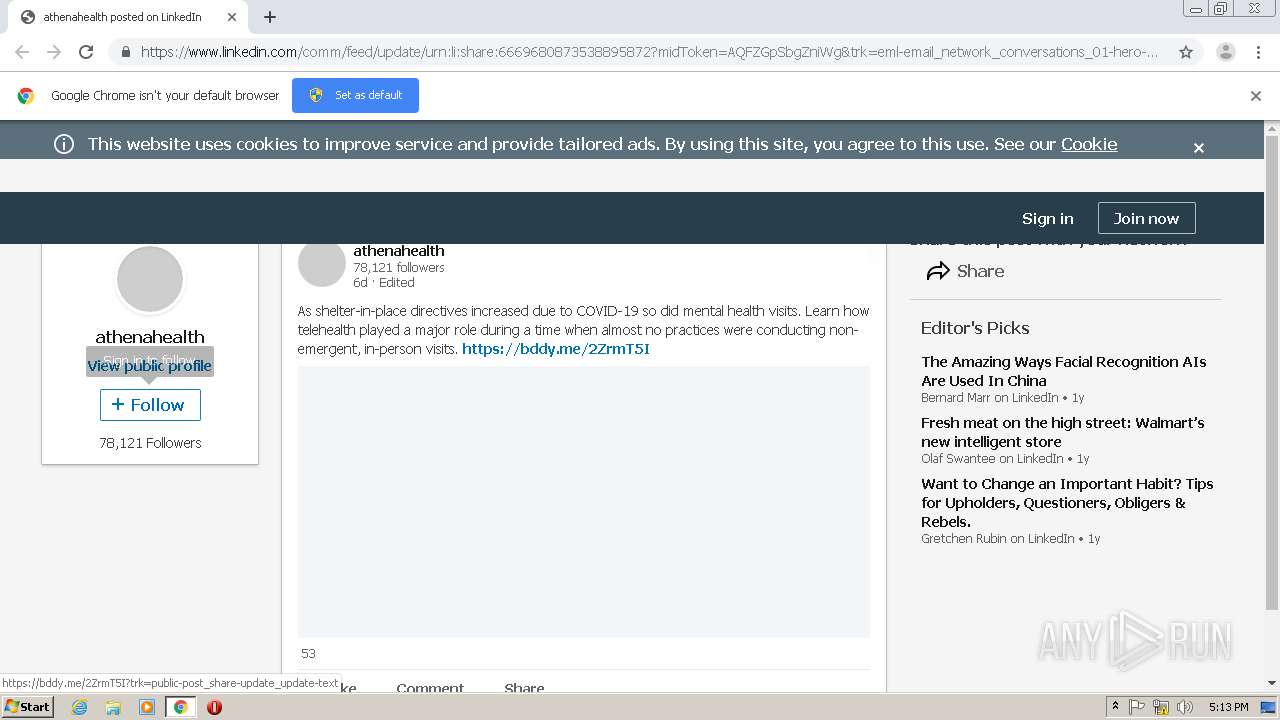Viewport: 1280px width, 720px height.
Task: Click the Action Center flag tray icon
Action: (x=1137, y=707)
